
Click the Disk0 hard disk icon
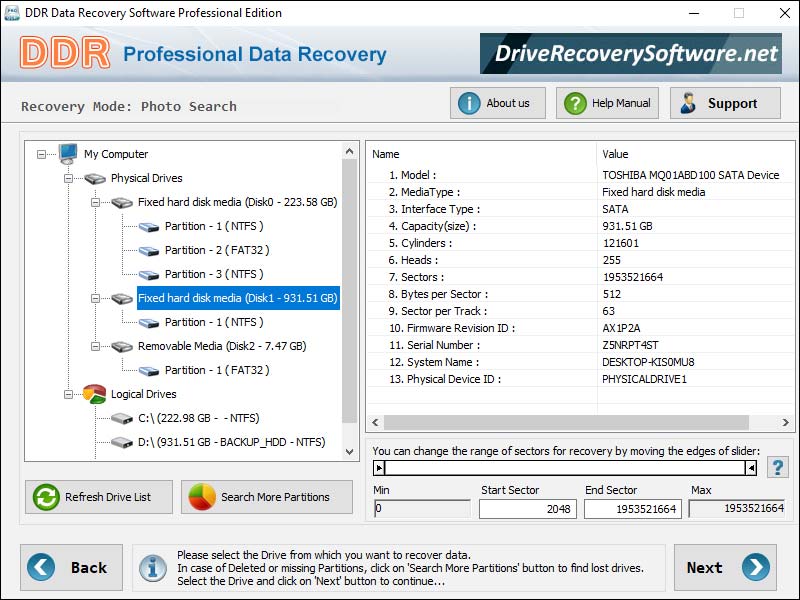(x=122, y=203)
